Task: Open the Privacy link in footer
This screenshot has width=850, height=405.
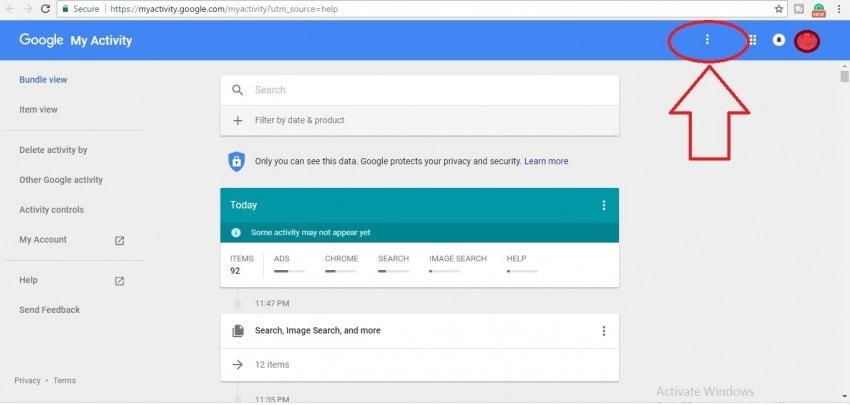Action: 27,381
